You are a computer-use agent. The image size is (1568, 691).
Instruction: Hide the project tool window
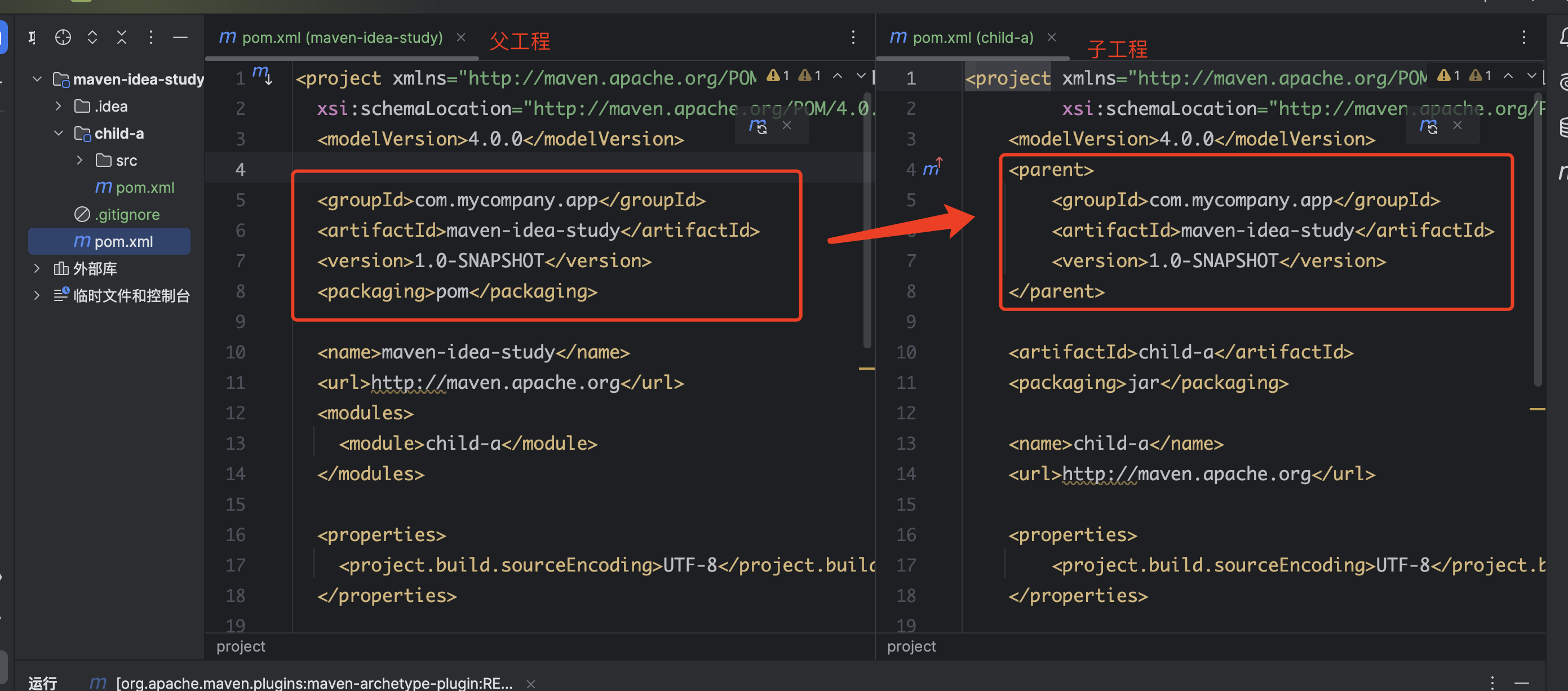coord(180,38)
